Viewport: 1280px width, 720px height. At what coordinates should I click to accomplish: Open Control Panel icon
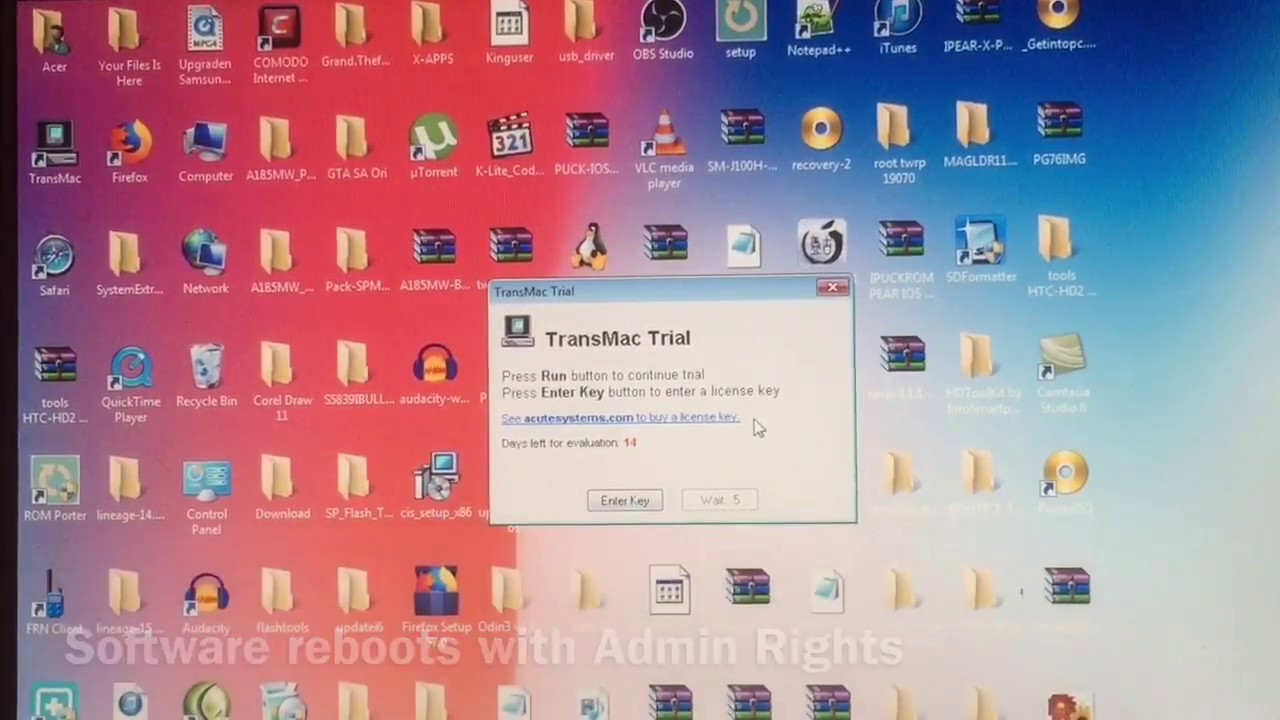(206, 497)
